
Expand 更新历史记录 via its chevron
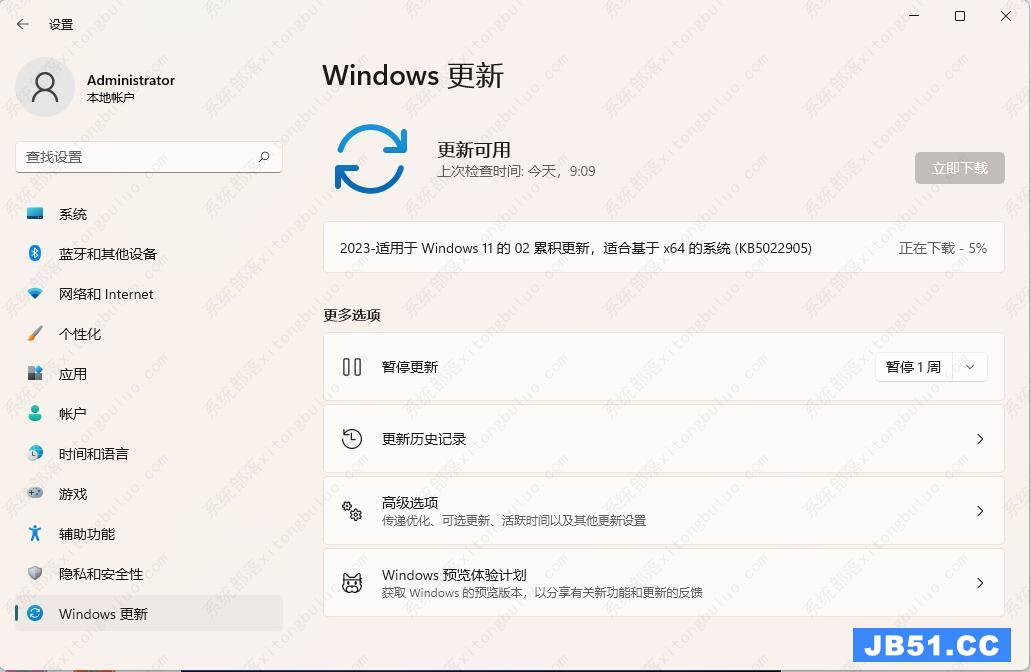979,439
